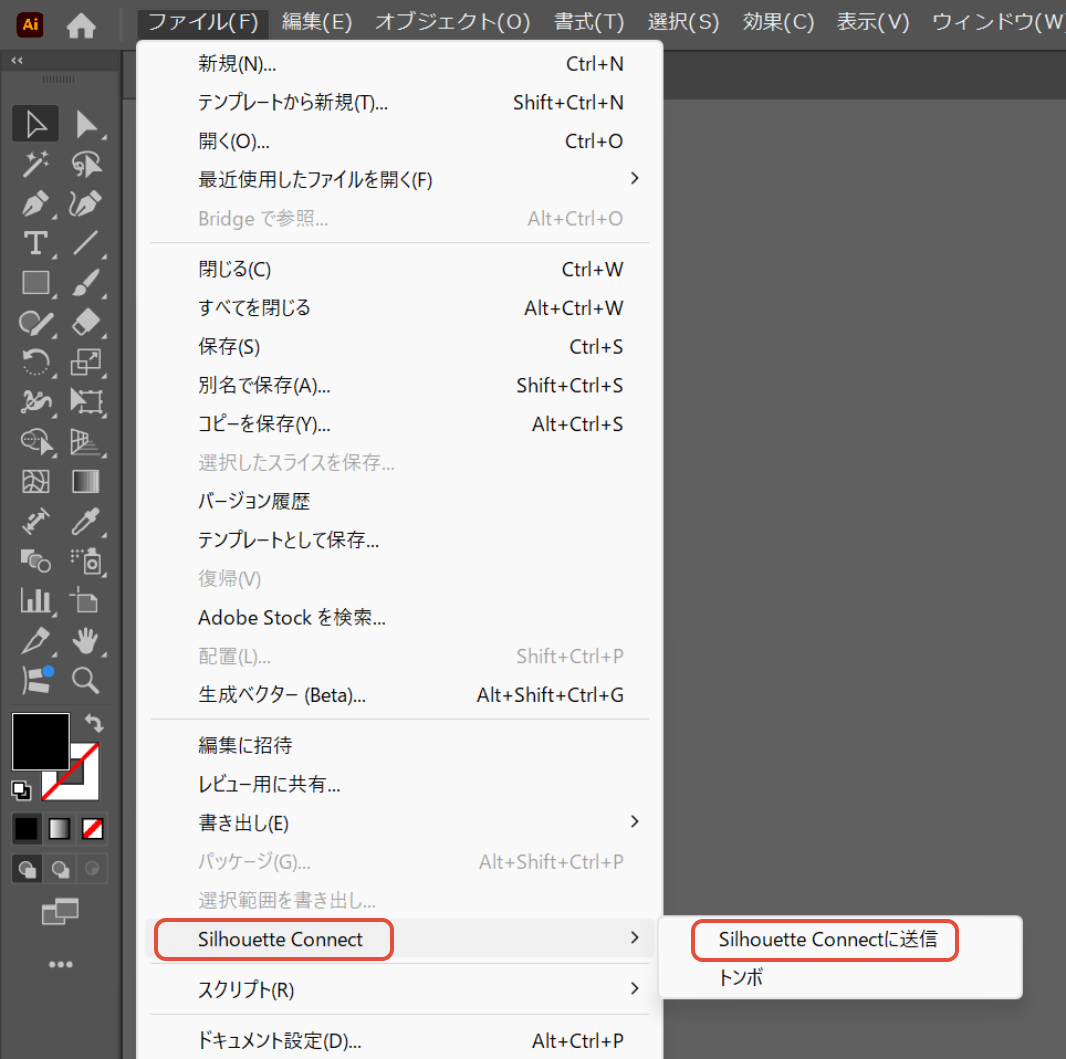Screen dimensions: 1066x1059
Task: Select the Line Segment tool
Action: 86,243
